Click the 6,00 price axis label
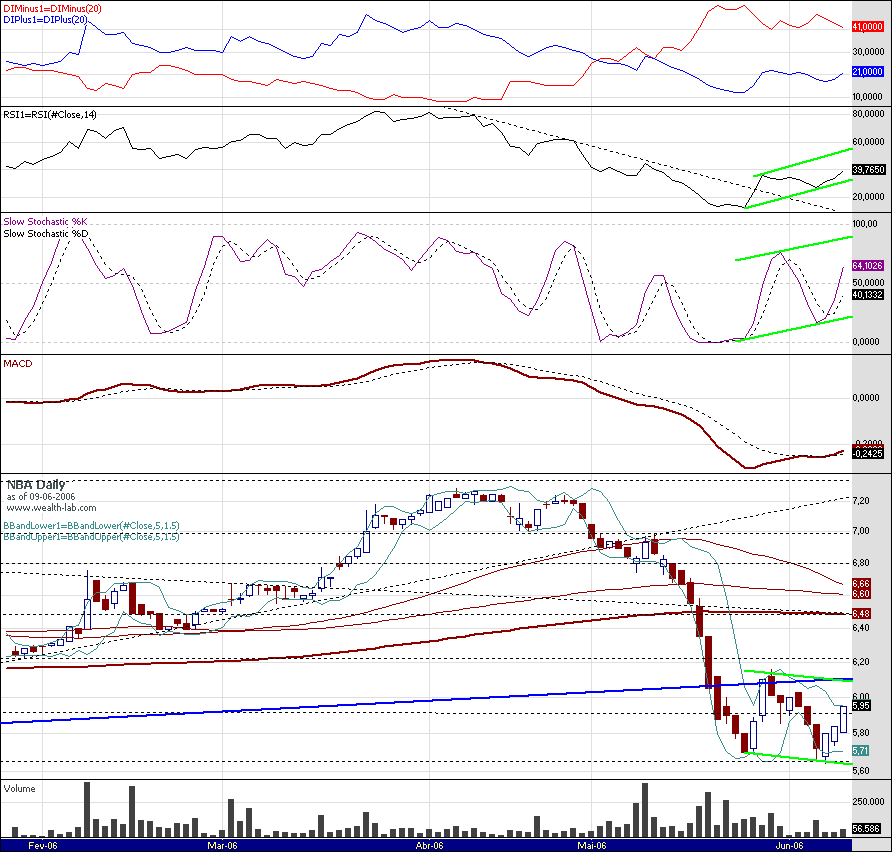Screen dimensions: 892x852 861,697
